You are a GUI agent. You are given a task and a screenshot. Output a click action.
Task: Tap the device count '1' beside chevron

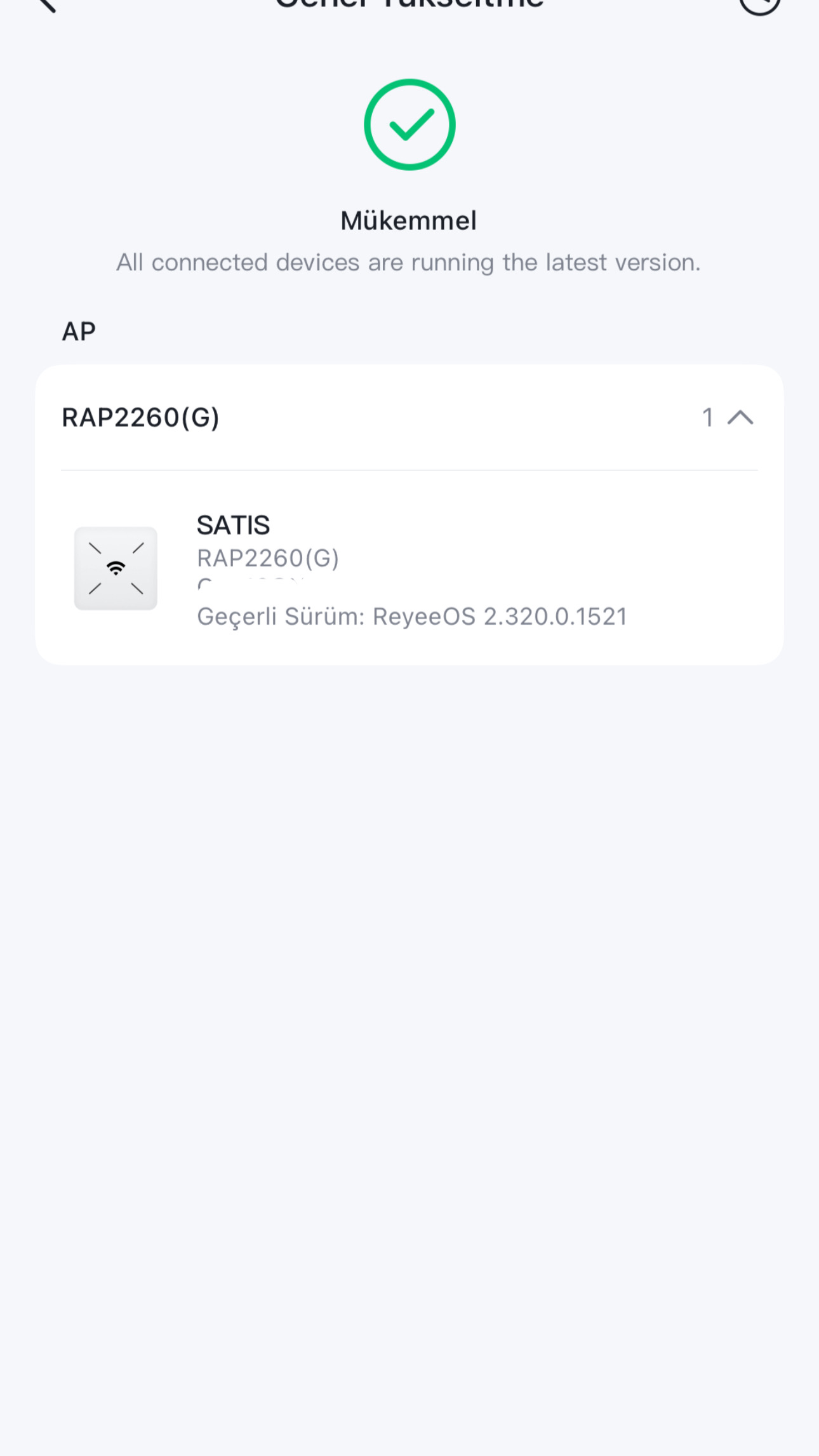708,417
